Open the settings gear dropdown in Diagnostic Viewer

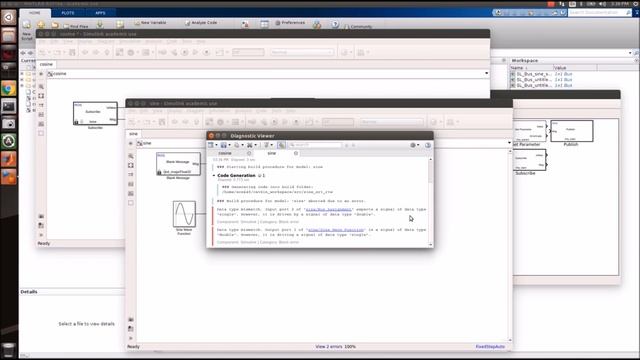pos(415,145)
